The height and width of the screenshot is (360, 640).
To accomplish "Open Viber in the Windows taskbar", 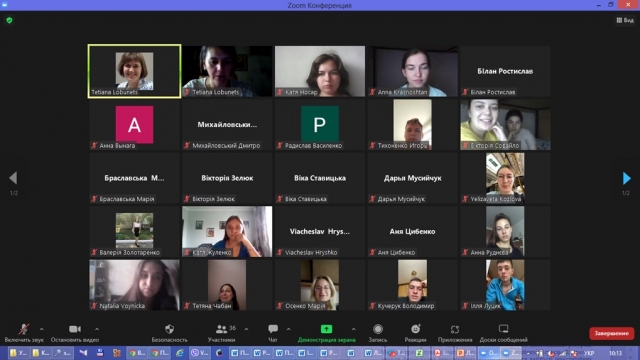I will click(x=199, y=353).
